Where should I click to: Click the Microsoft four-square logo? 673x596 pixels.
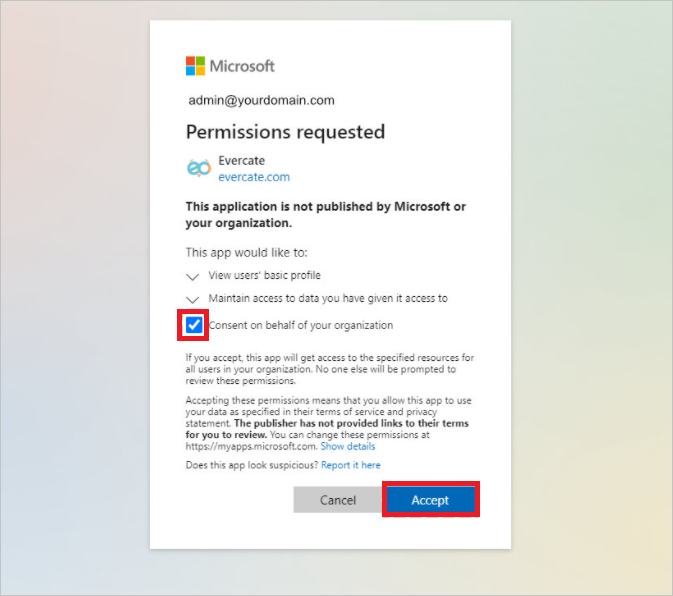pos(195,66)
